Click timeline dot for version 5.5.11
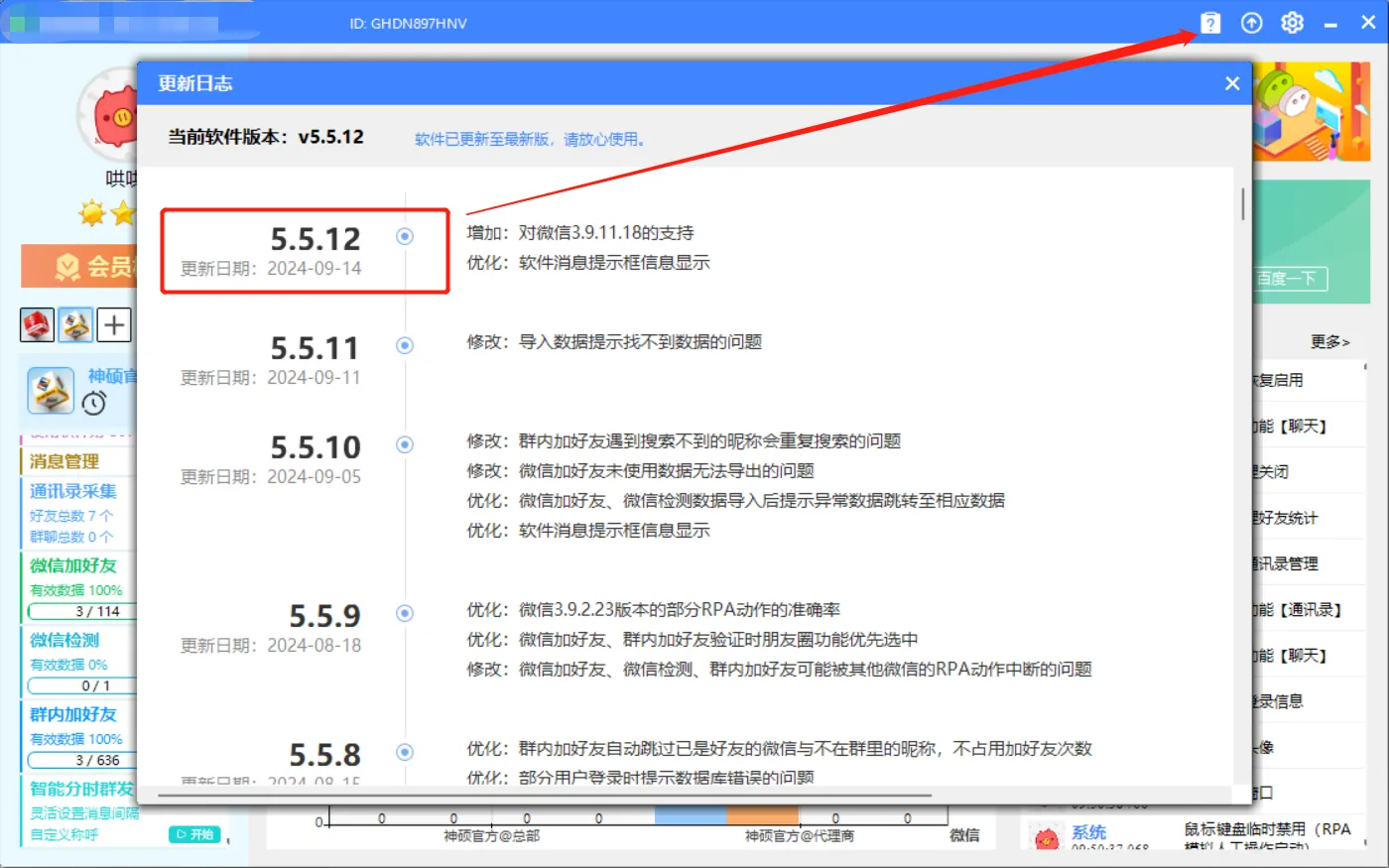The height and width of the screenshot is (868, 1389). [x=405, y=345]
